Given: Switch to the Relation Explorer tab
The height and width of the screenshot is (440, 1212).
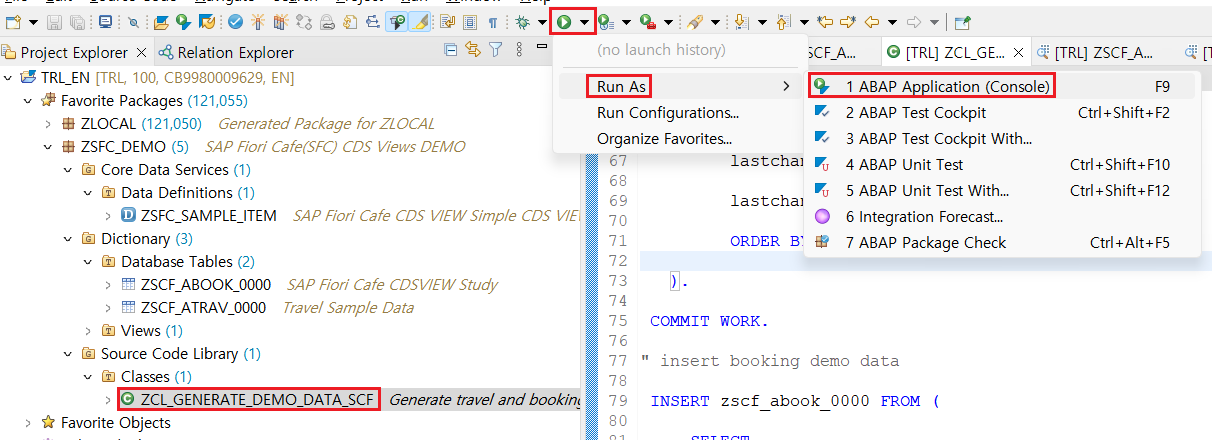Looking at the screenshot, I should coord(226,52).
